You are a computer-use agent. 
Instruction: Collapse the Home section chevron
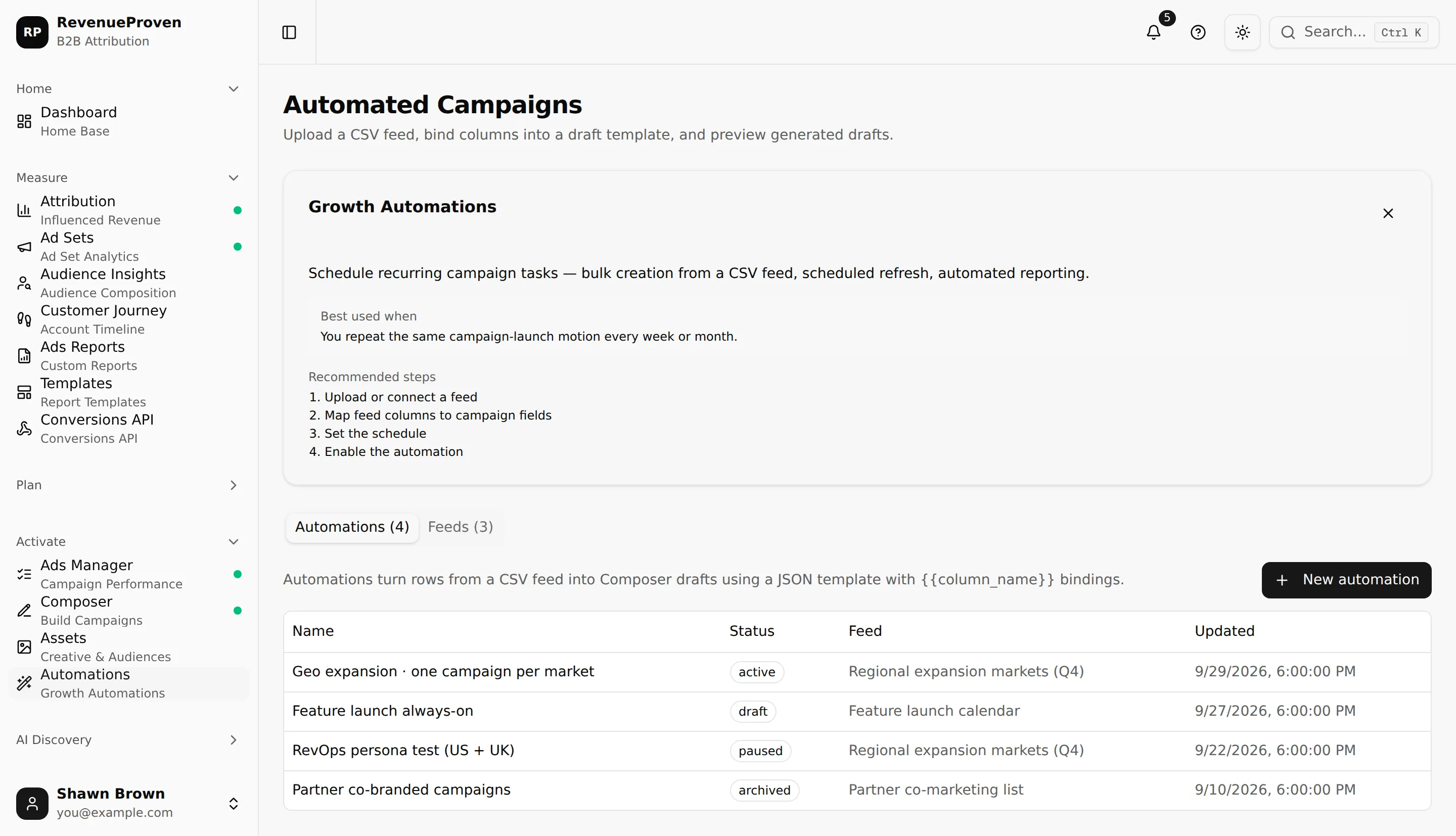coord(233,89)
